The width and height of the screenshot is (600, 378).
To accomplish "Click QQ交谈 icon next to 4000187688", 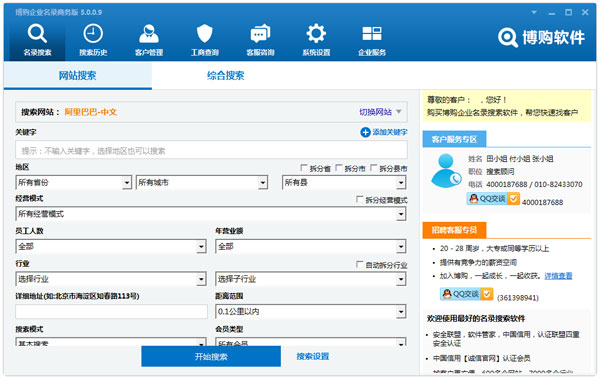I will [493, 199].
